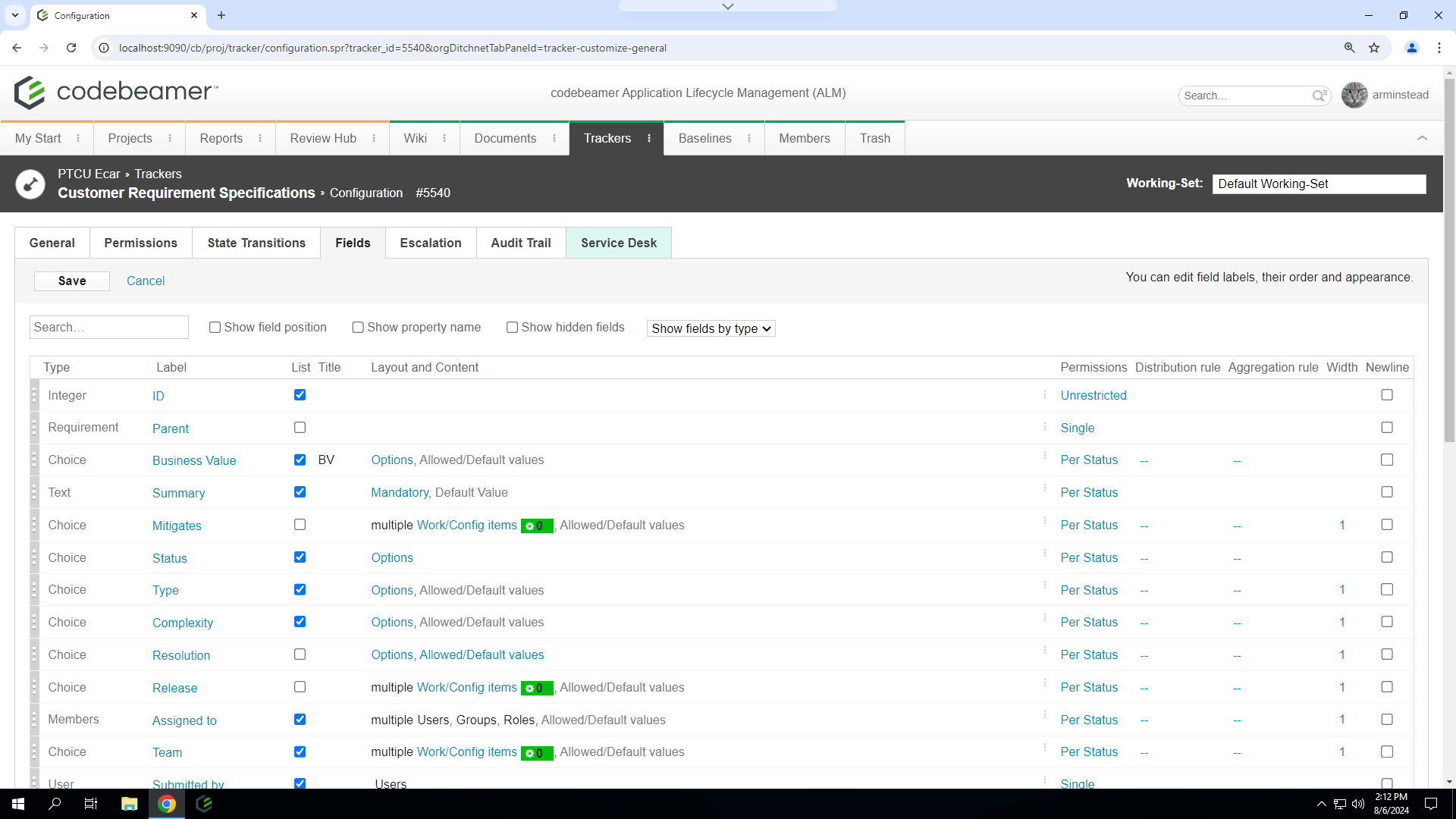1456x819 pixels.
Task: Click the arminstead user avatar
Action: pos(1354,95)
